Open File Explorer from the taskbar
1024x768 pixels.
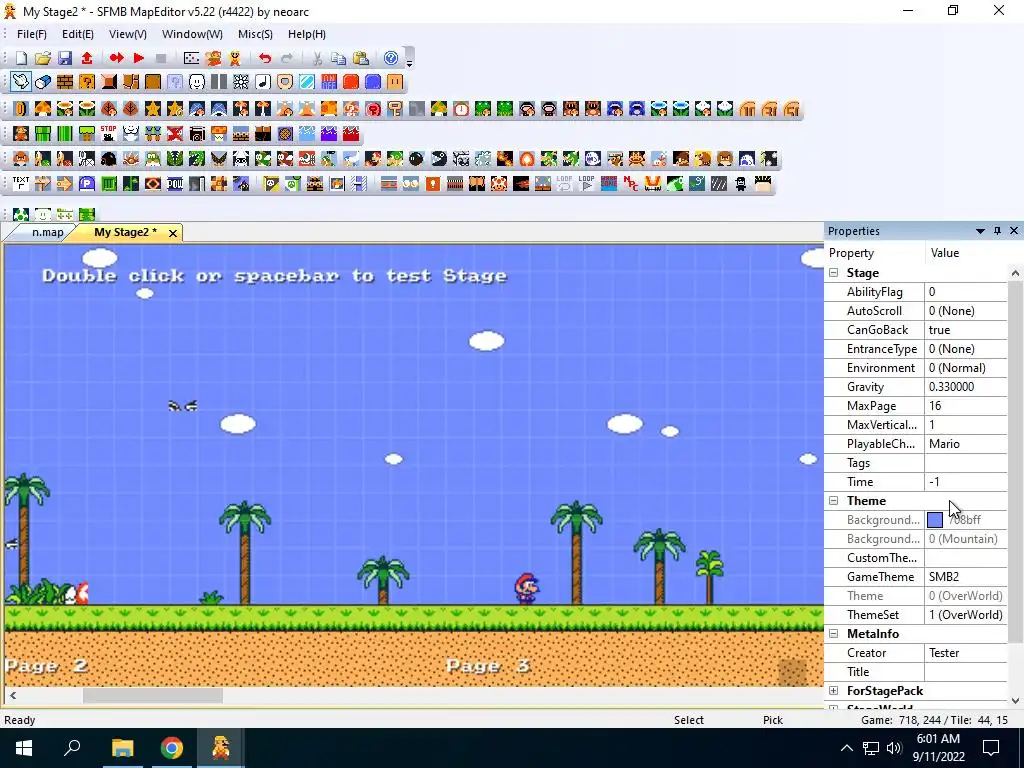pyautogui.click(x=122, y=748)
